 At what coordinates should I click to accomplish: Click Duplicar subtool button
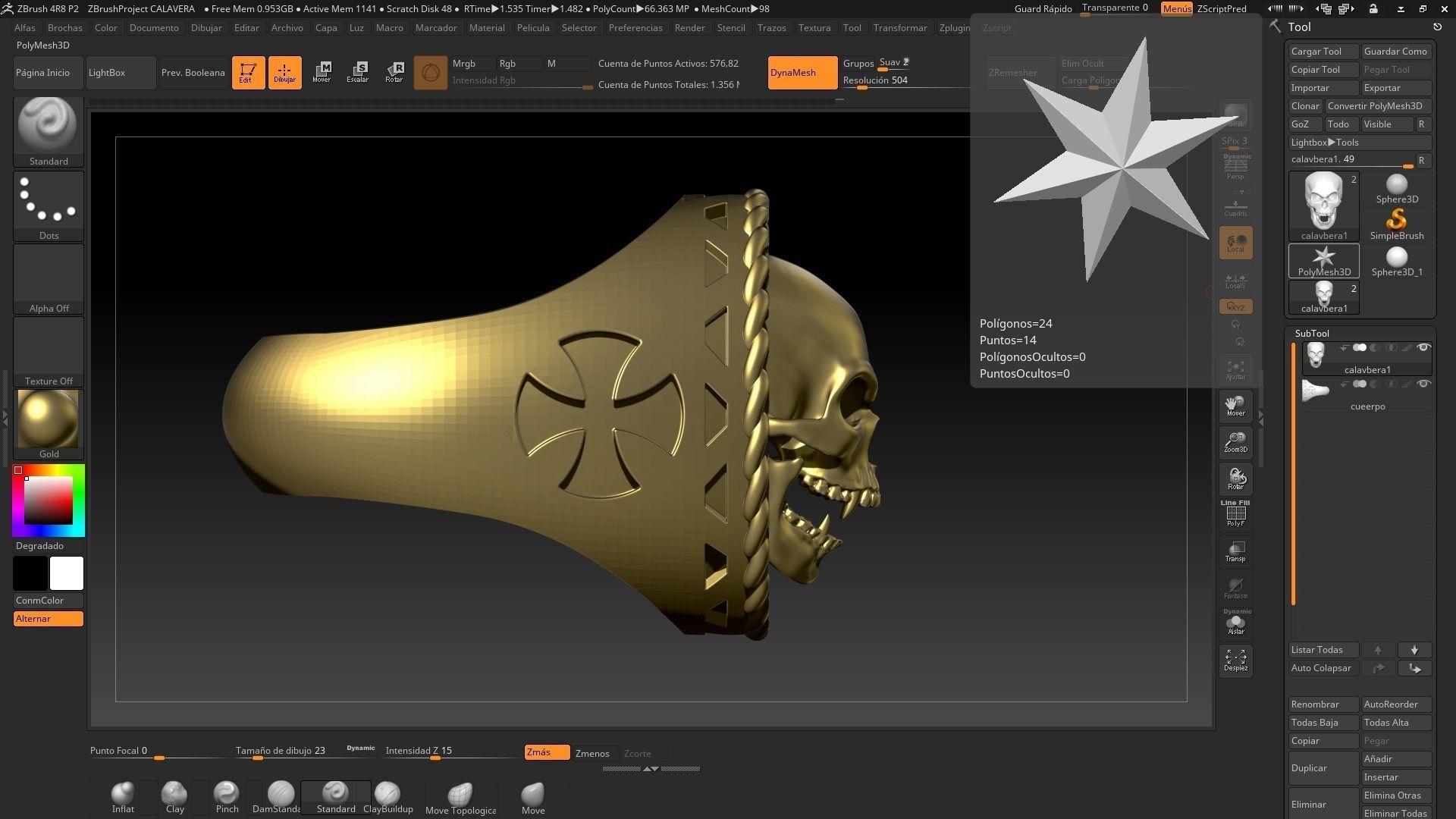click(1324, 768)
